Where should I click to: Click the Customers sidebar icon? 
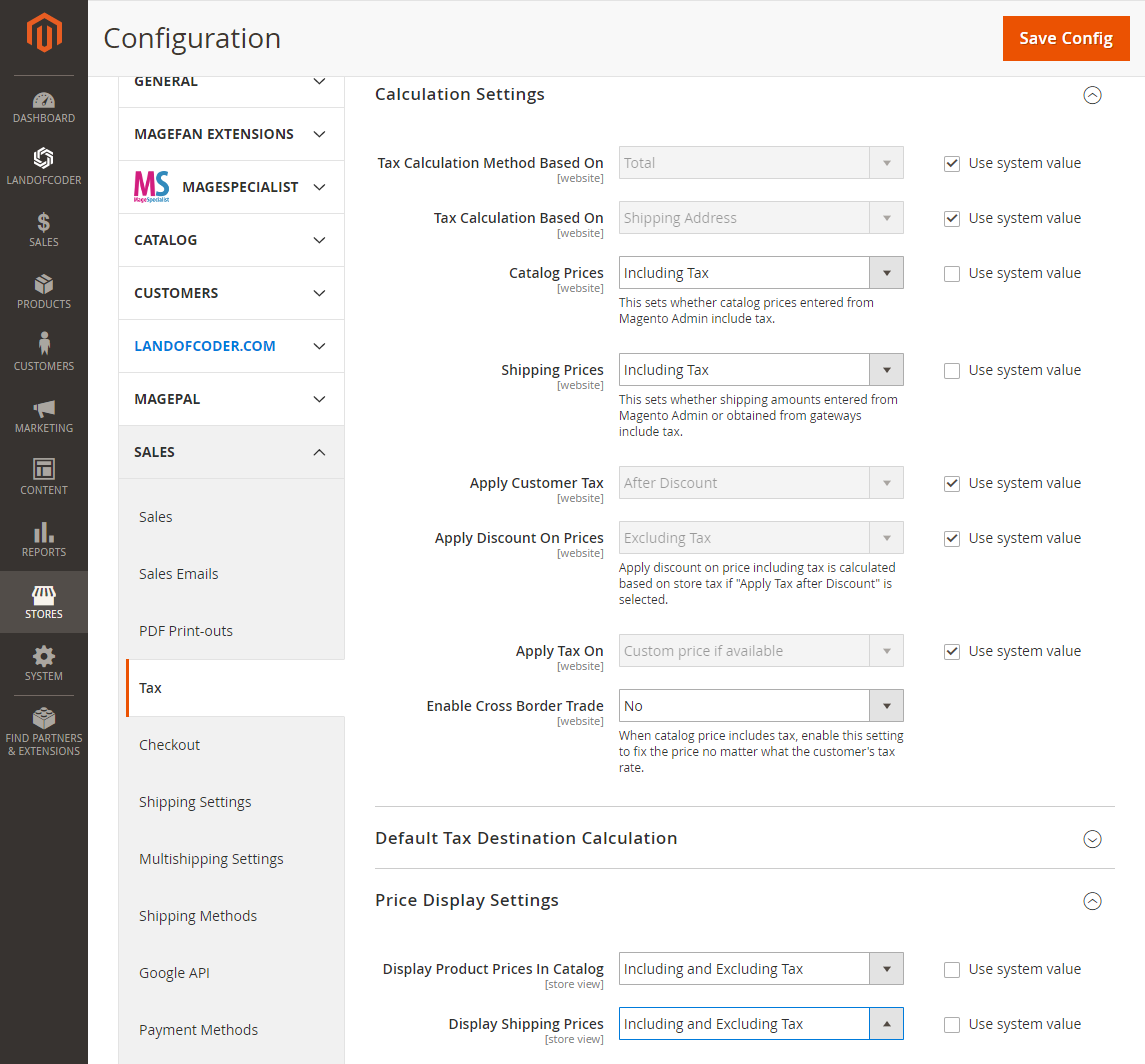43,352
